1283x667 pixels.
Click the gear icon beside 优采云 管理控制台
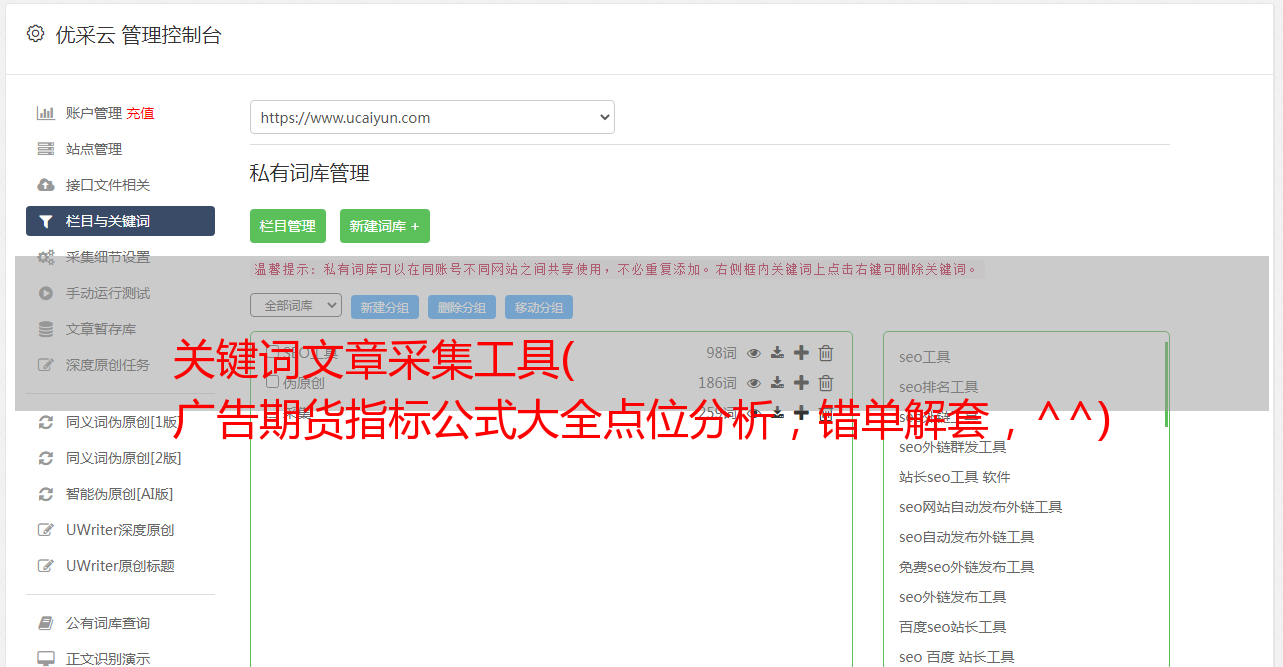click(36, 34)
